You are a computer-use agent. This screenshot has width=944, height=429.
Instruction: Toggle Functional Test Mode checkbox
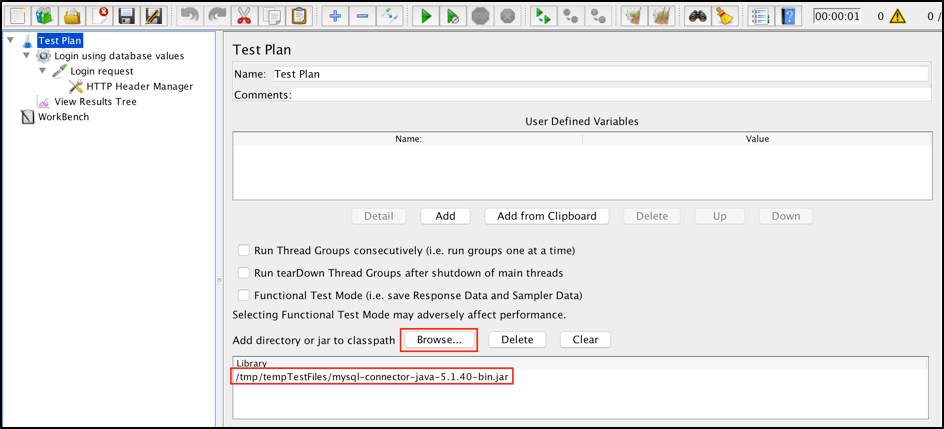tap(244, 295)
